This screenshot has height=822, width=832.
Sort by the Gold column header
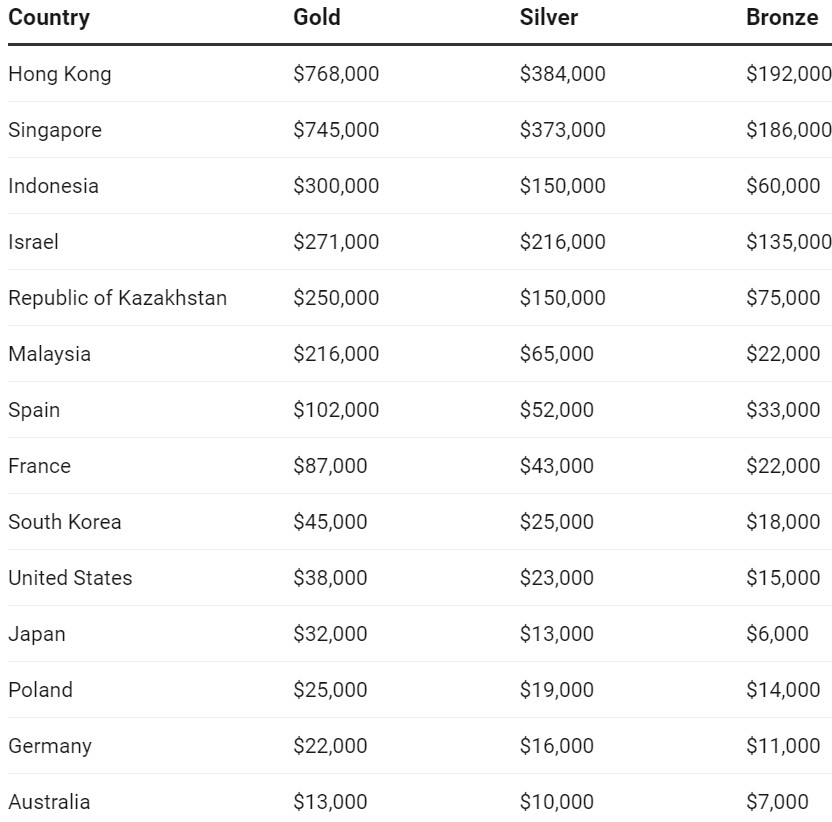tap(317, 17)
